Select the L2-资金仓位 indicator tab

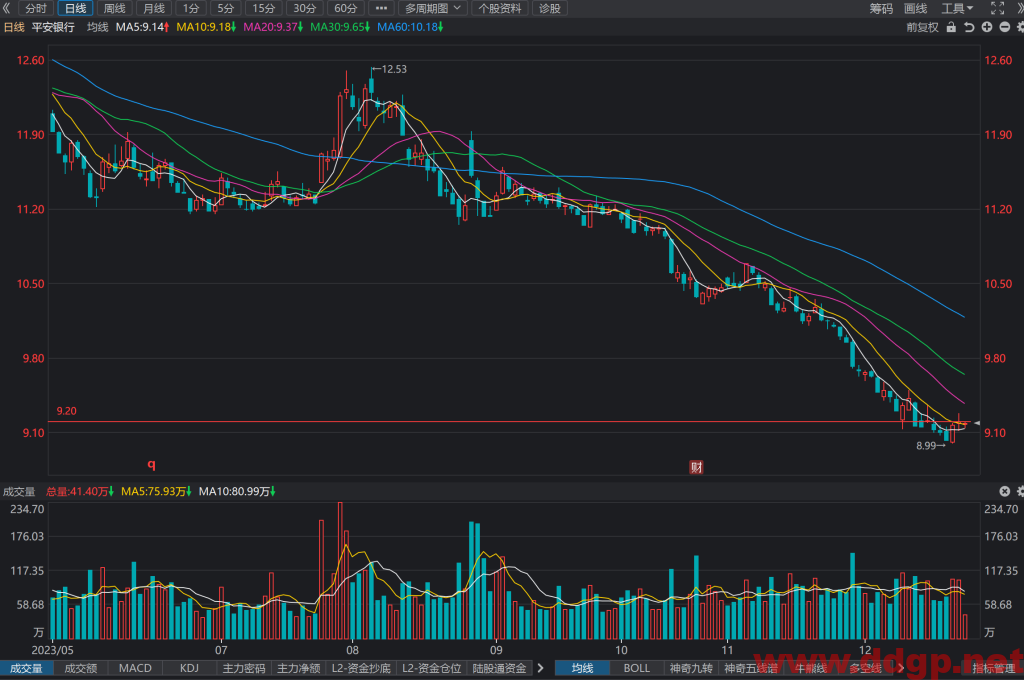[x=432, y=668]
